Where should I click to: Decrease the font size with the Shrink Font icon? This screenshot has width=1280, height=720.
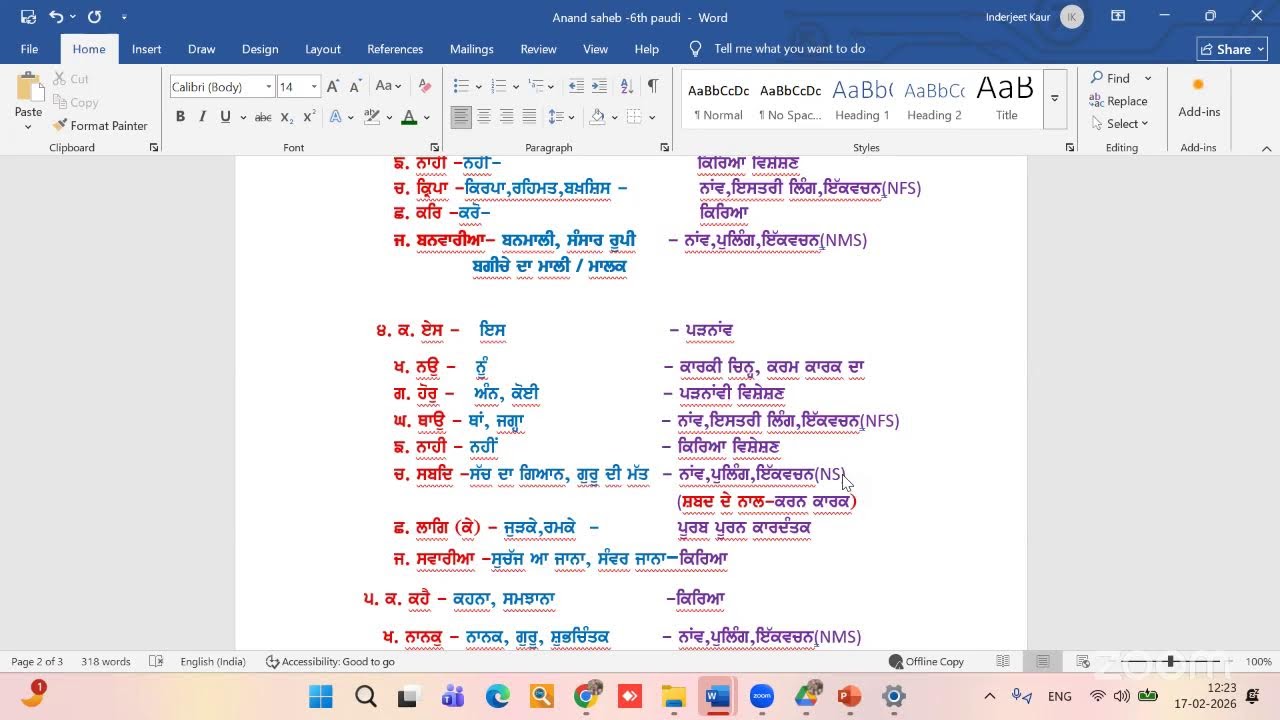356,87
